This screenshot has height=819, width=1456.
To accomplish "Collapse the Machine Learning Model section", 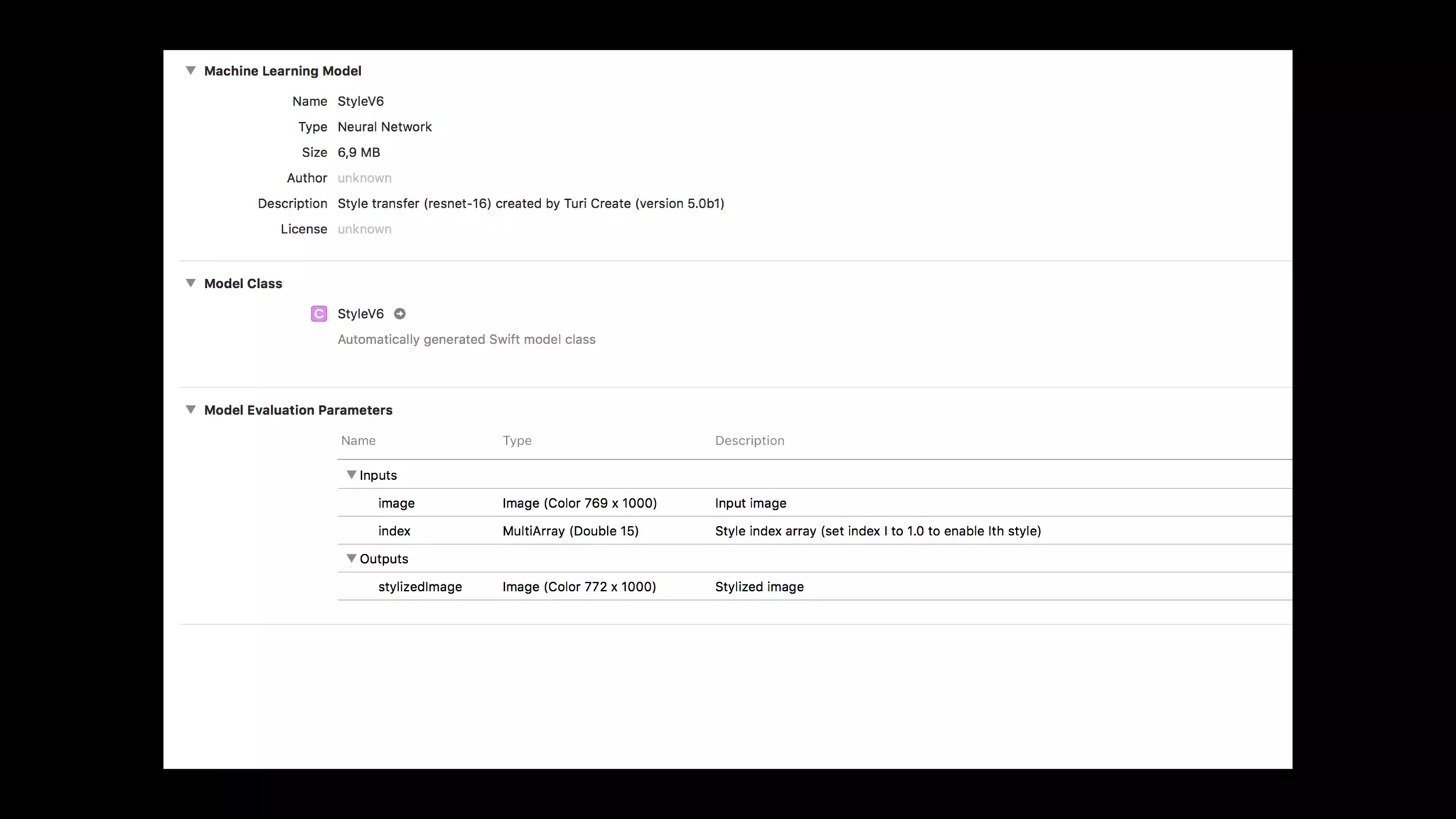I will click(x=191, y=70).
